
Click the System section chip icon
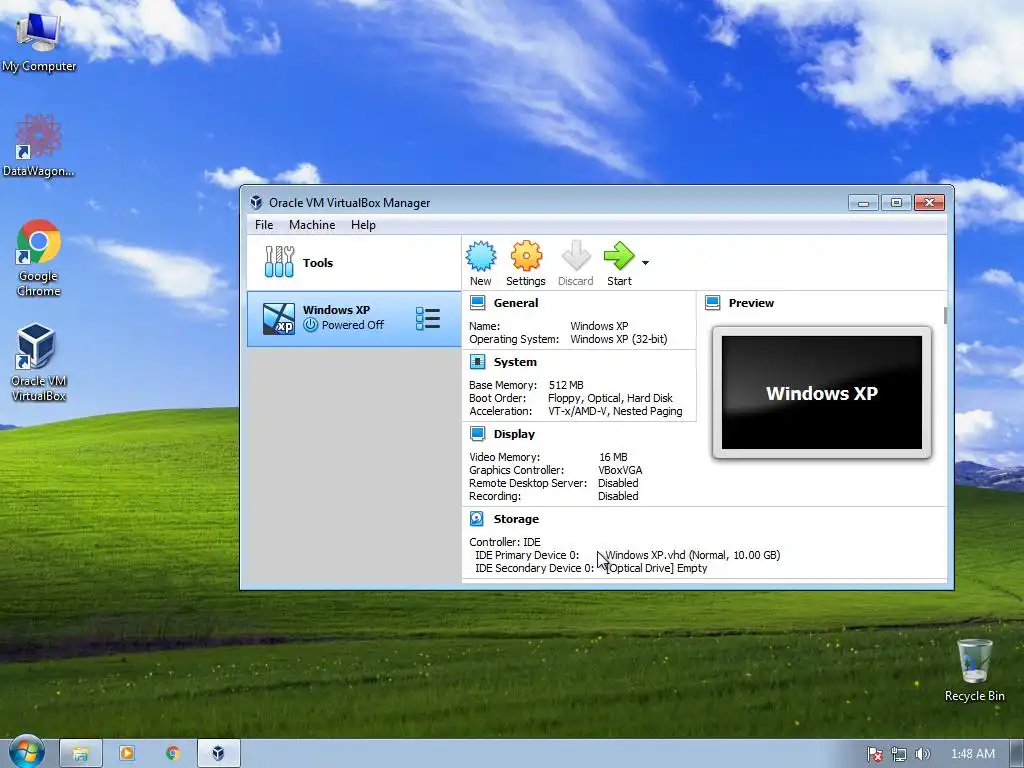477,361
